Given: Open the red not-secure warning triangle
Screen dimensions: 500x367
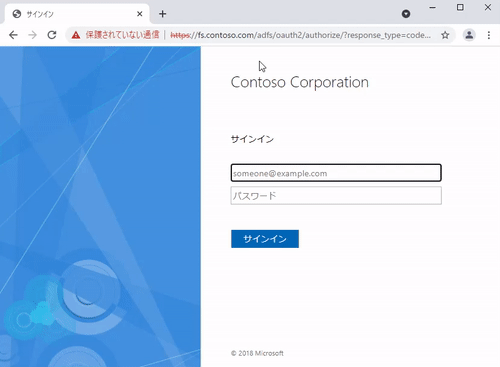Looking at the screenshot, I should coord(76,35).
